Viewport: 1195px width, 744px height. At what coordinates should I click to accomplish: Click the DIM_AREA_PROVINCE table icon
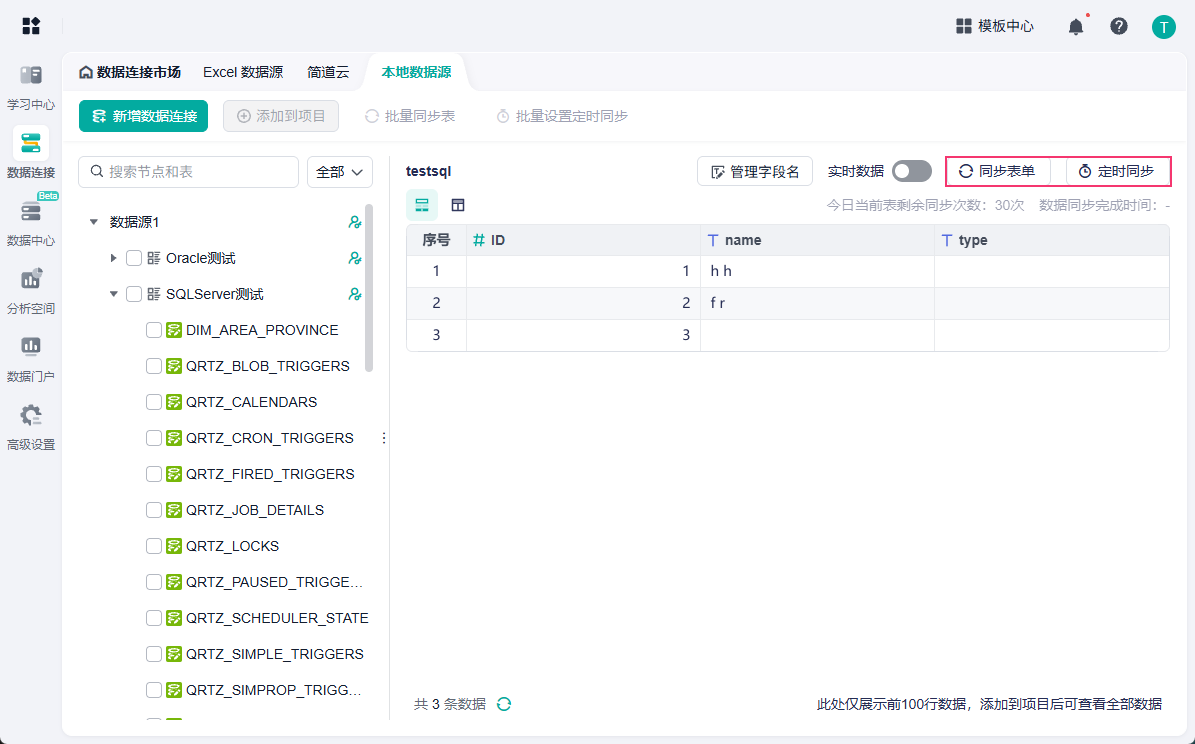(174, 330)
